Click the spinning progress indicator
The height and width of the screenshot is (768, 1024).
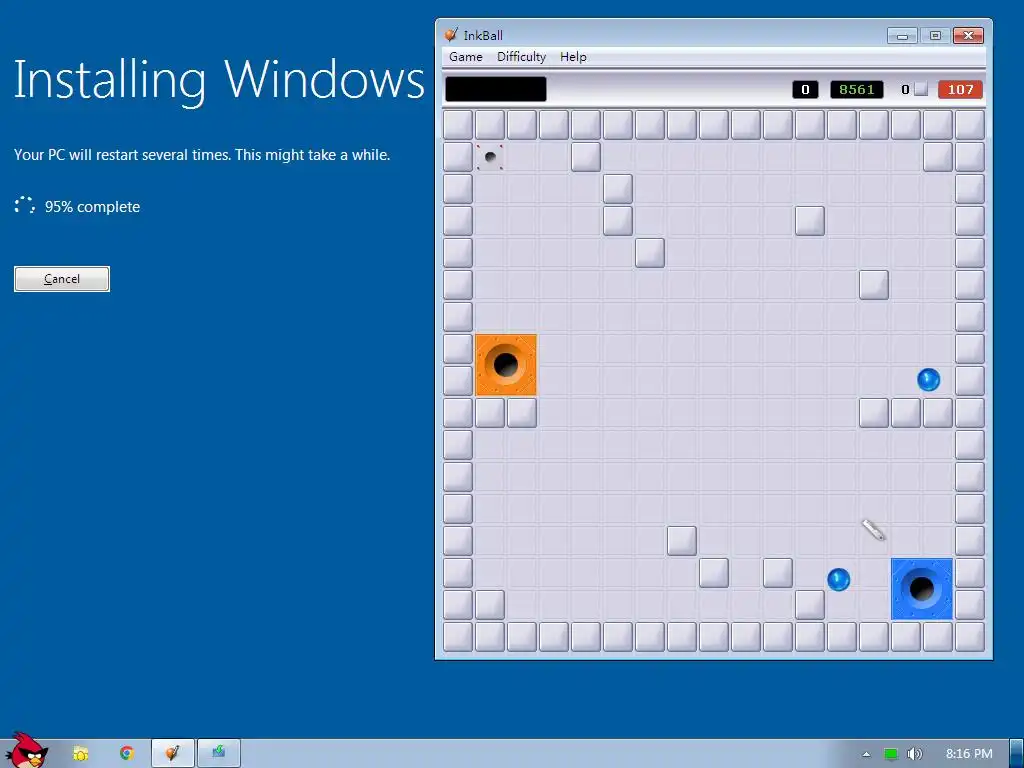[25, 205]
